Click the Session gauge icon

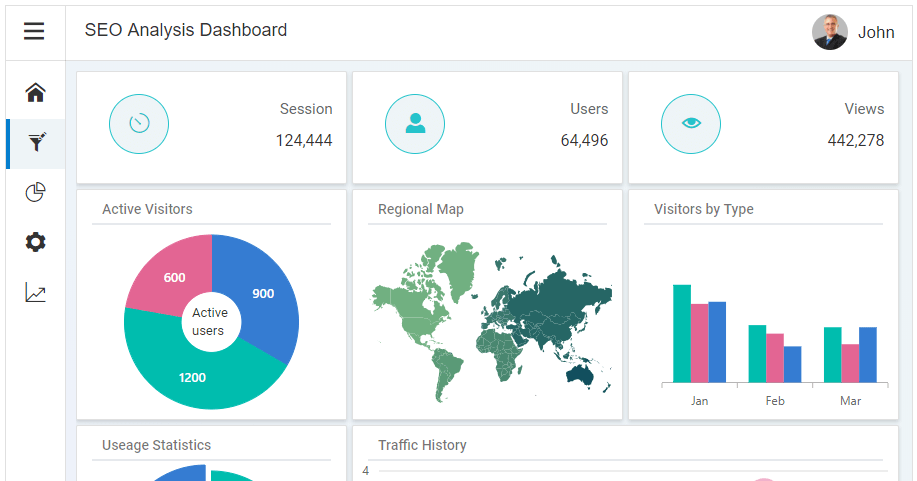139,124
